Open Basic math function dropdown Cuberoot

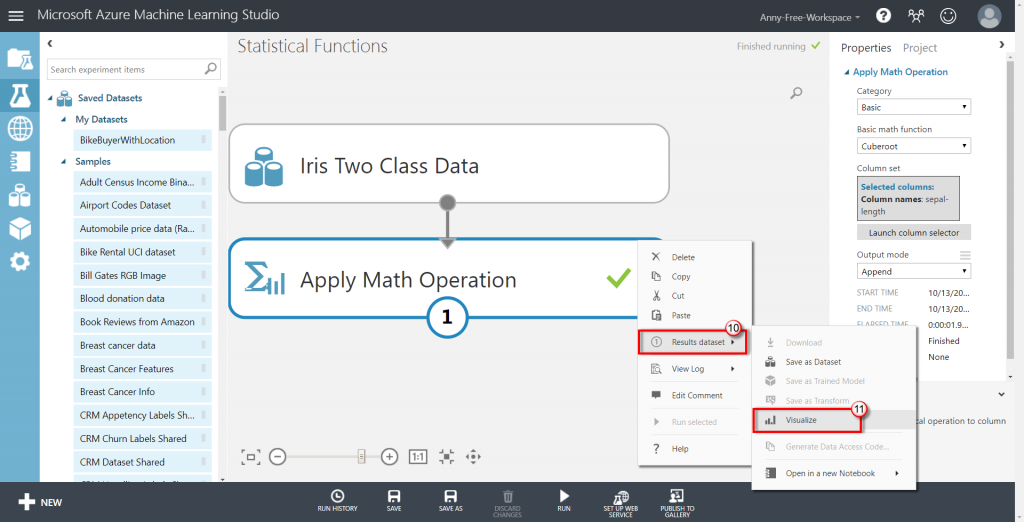pyautogui.click(x=914, y=146)
